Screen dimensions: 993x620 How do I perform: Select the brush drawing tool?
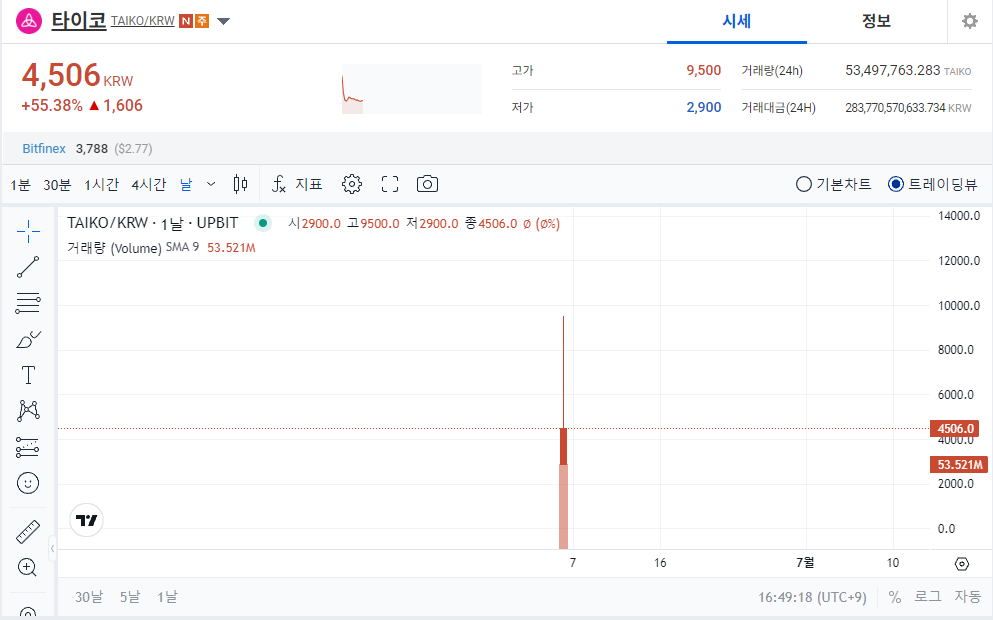coord(28,339)
